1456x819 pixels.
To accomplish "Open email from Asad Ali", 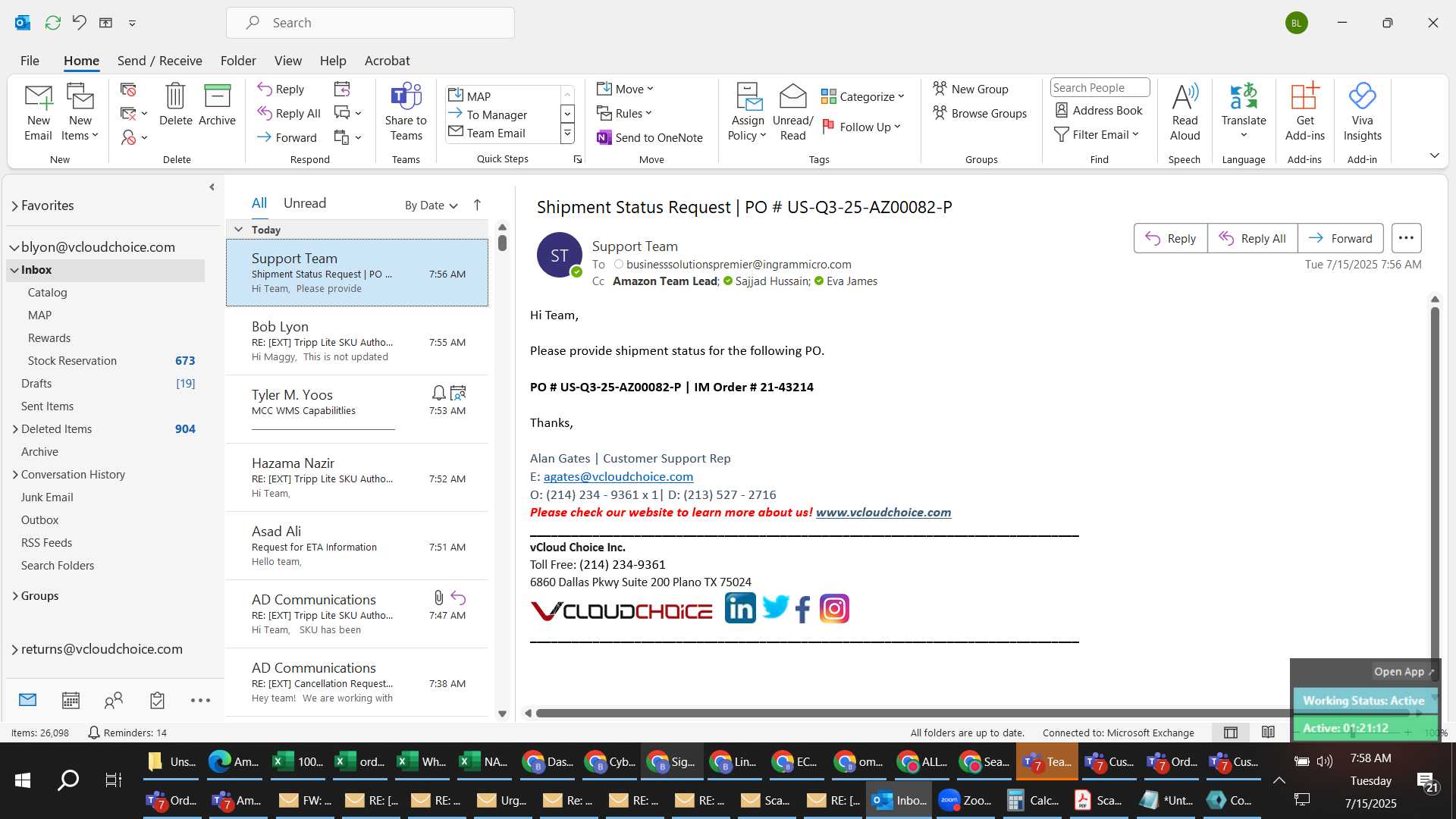I will 357,546.
